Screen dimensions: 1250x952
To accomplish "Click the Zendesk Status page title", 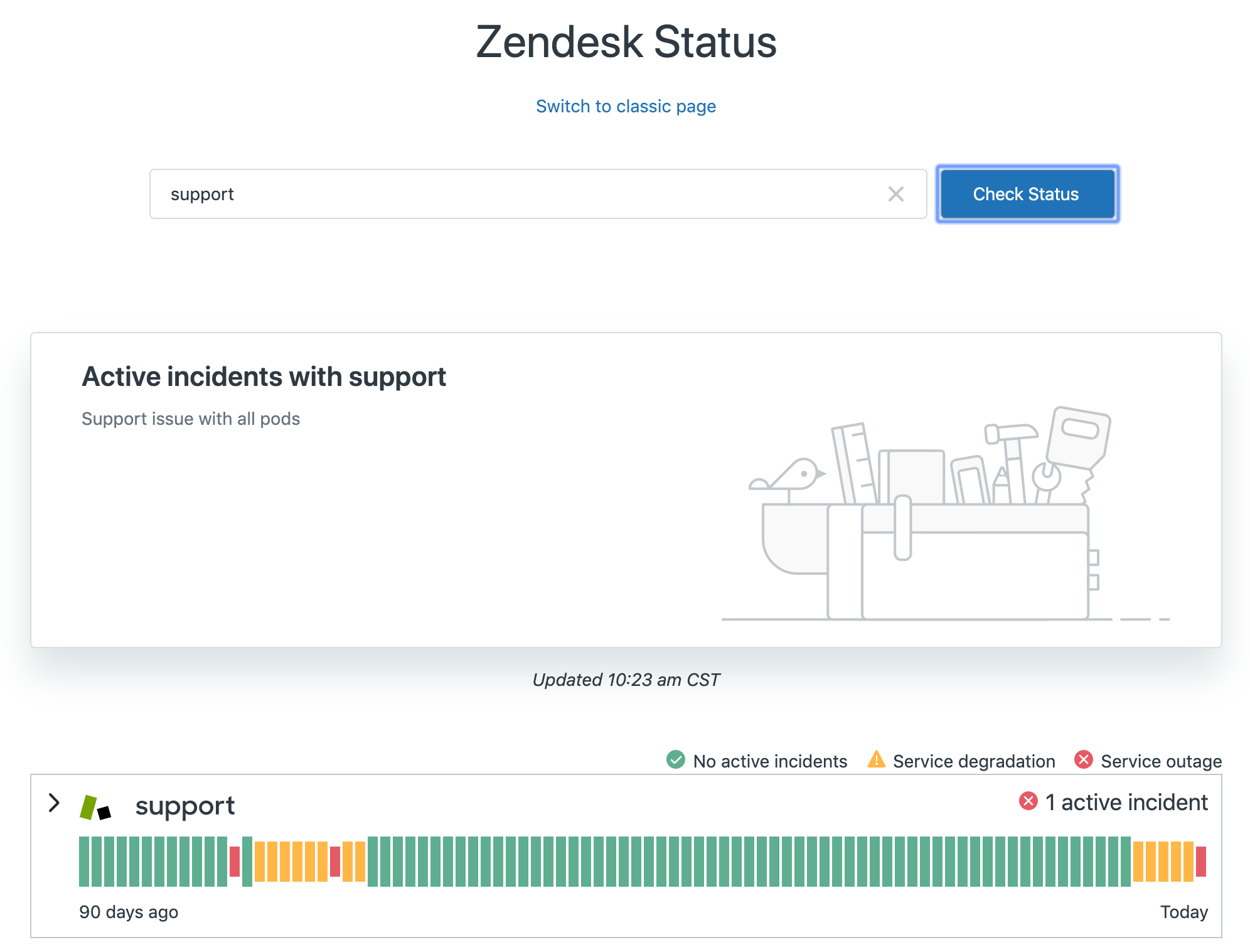I will (626, 42).
